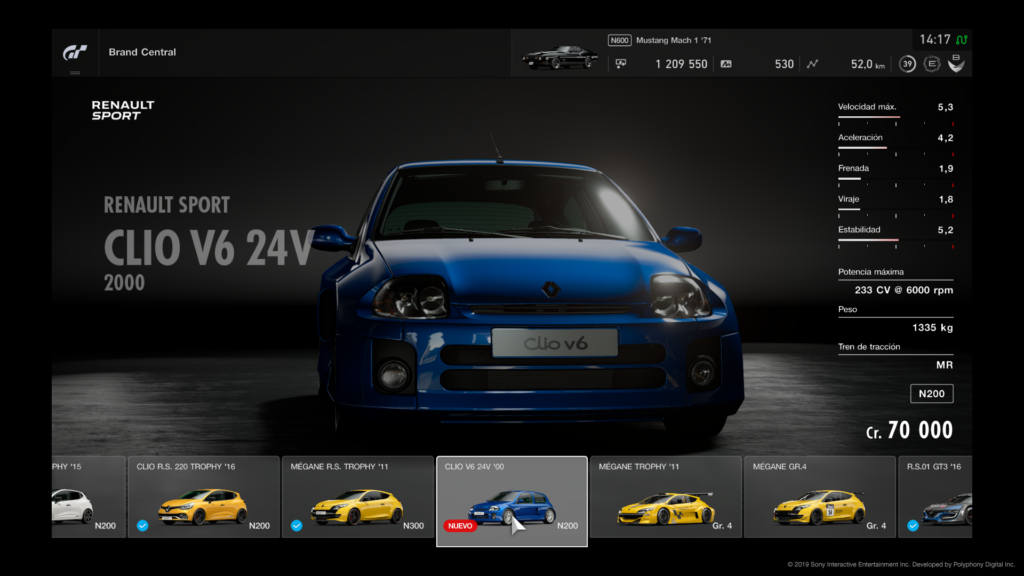This screenshot has width=1024, height=576.
Task: Click the mileage points icon beside 530
Action: 725,64
